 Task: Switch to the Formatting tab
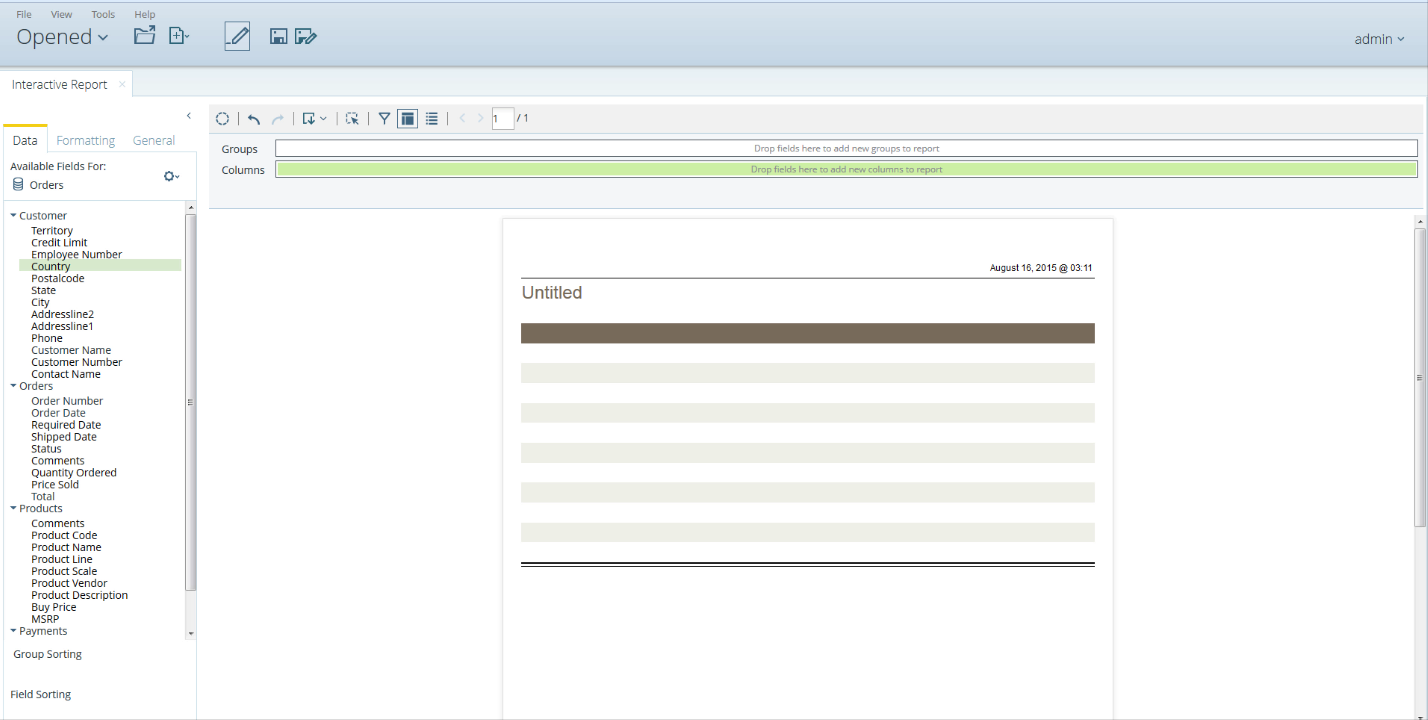pyautogui.click(x=85, y=141)
